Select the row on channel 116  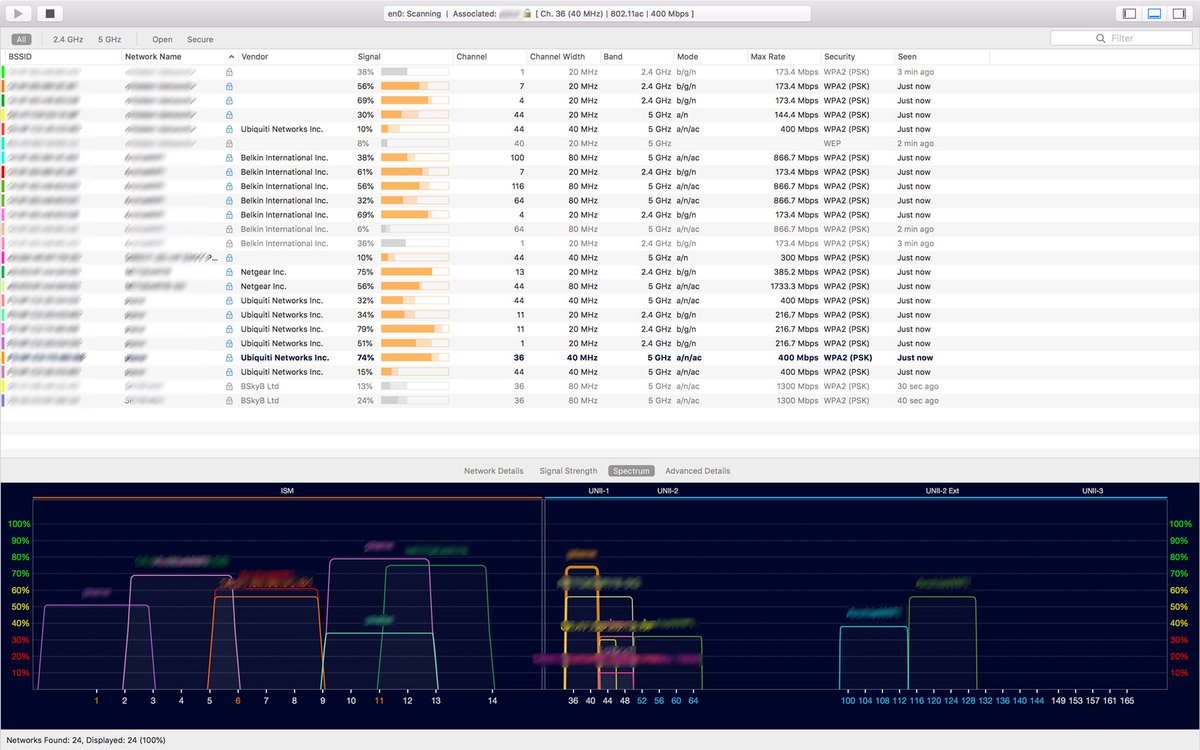click(600, 186)
